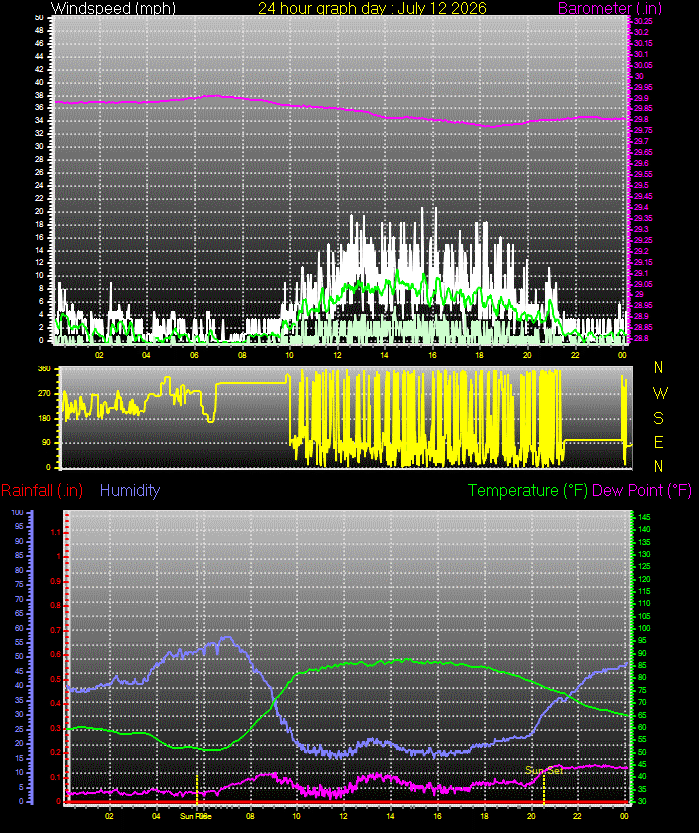Image resolution: width=699 pixels, height=833 pixels.
Task: Click the '50' humidity axis value
Action: coord(20,657)
